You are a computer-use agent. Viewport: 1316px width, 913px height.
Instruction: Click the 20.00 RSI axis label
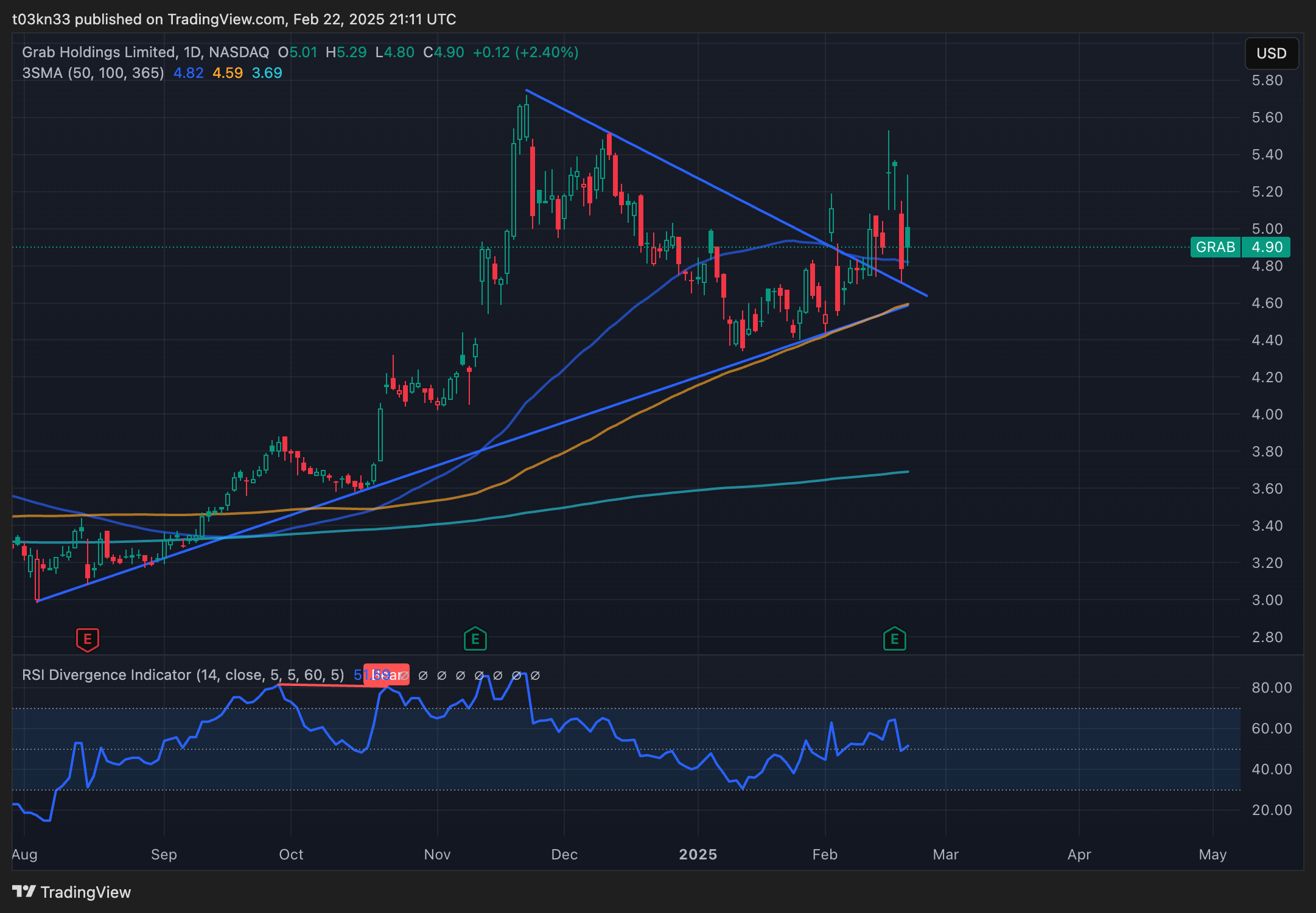[1272, 810]
